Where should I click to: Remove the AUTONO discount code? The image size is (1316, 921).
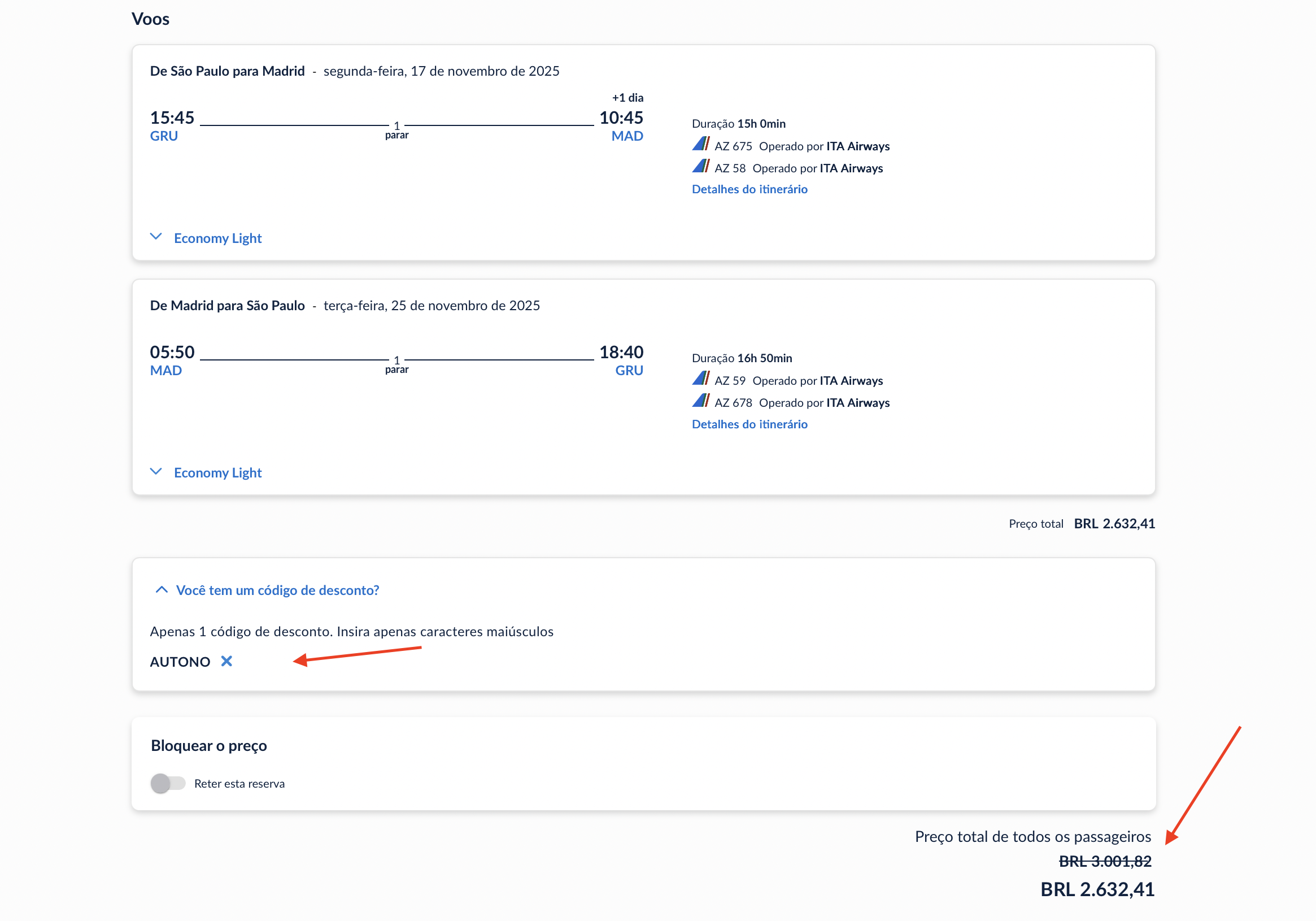pyautogui.click(x=226, y=661)
